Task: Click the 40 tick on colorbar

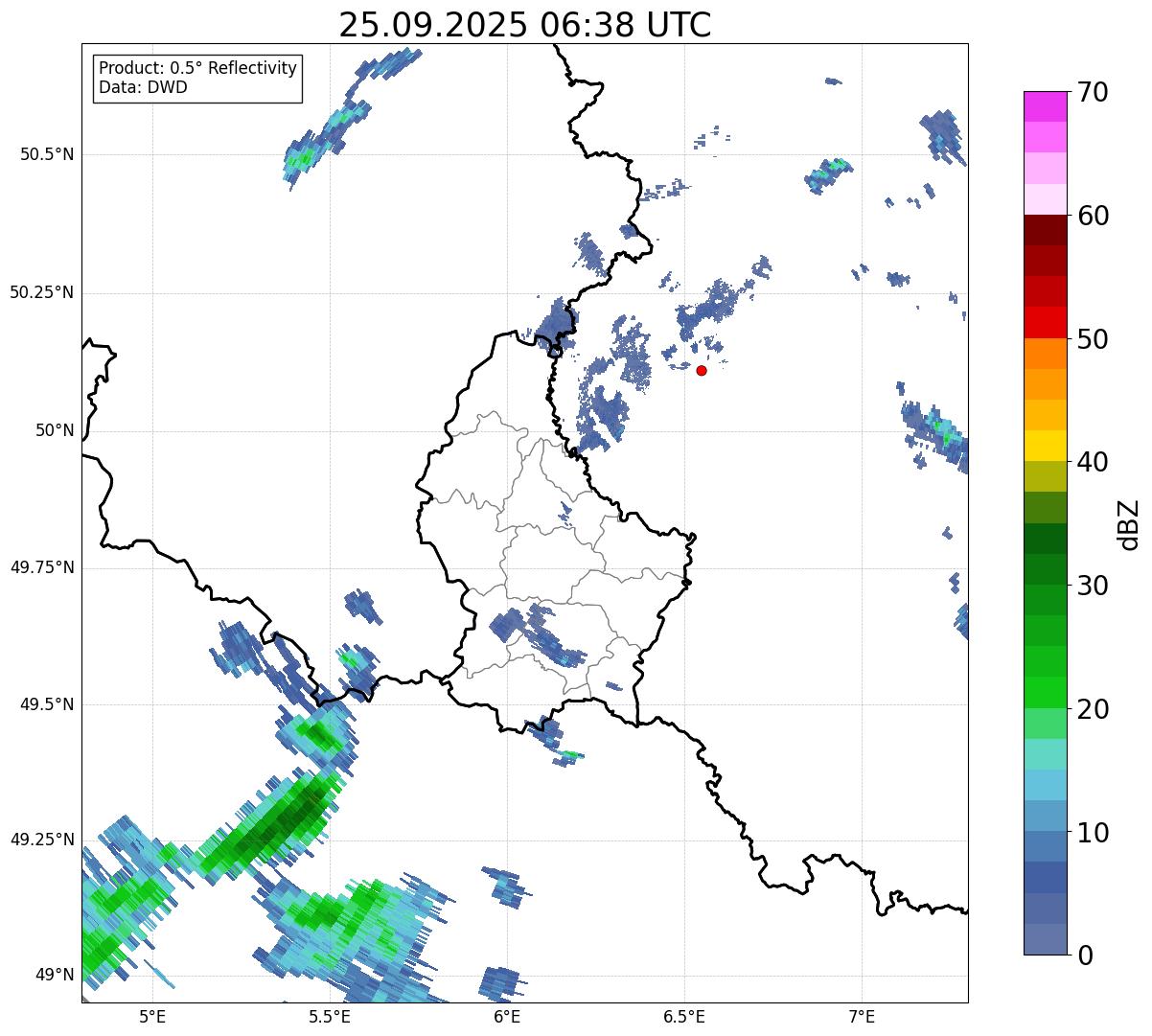Action: click(1093, 462)
